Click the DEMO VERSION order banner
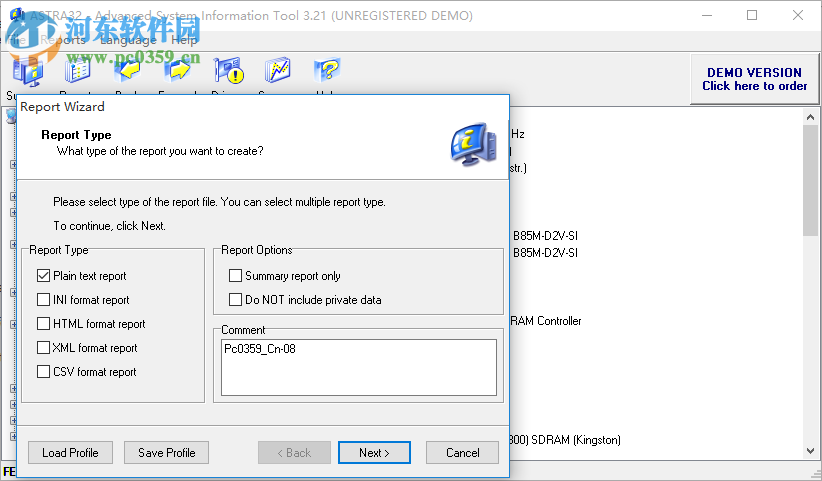 coord(754,79)
